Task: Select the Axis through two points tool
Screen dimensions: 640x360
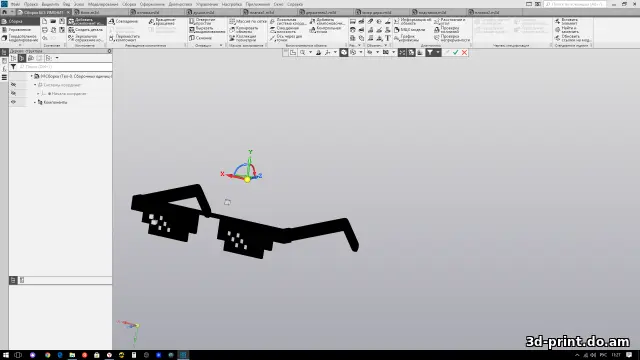Action: (286, 38)
